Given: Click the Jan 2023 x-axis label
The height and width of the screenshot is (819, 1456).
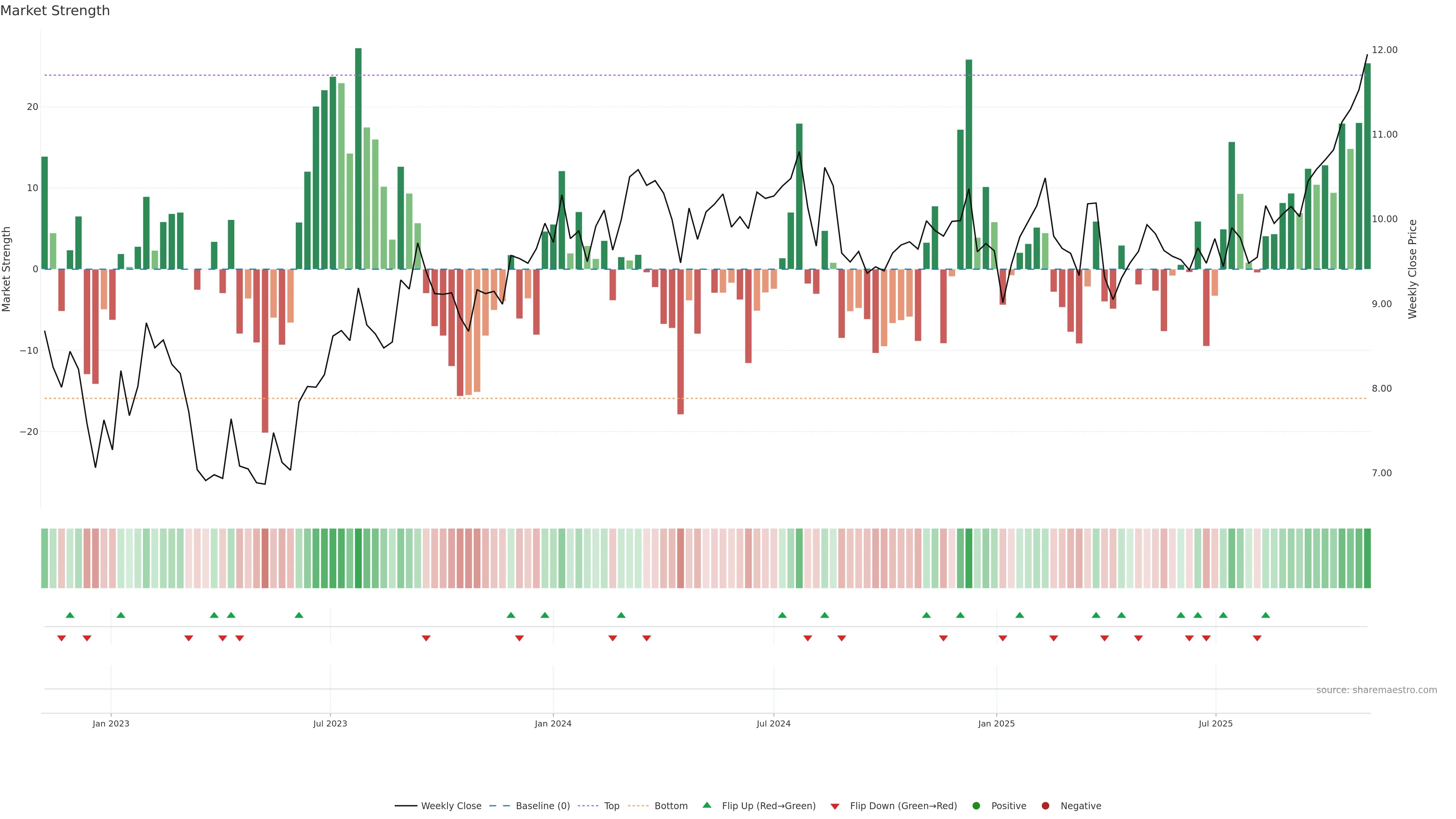Looking at the screenshot, I should pos(111,723).
